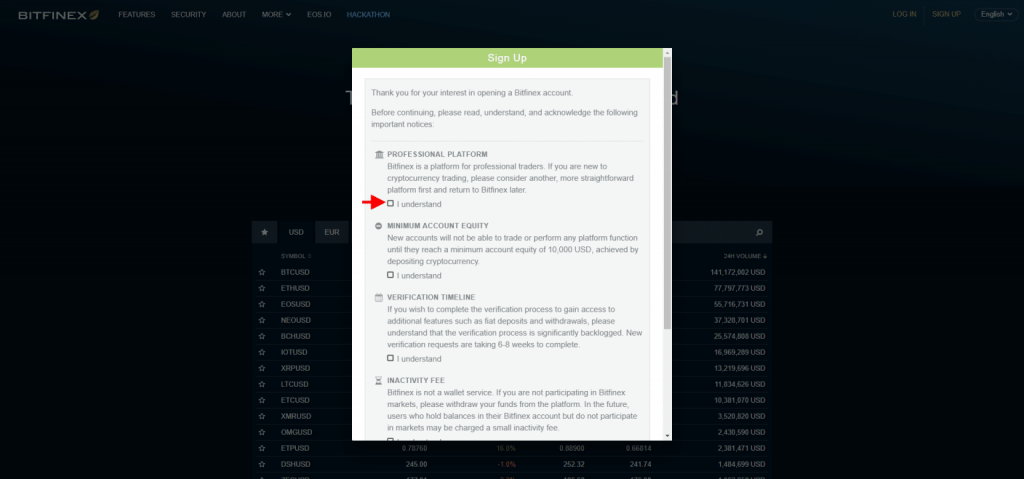
Task: Open the ABOUT menu item
Action: (234, 14)
